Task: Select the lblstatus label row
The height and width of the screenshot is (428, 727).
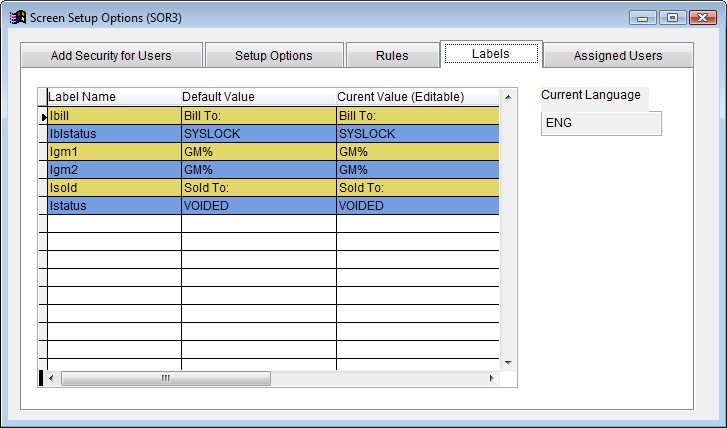Action: (113, 134)
